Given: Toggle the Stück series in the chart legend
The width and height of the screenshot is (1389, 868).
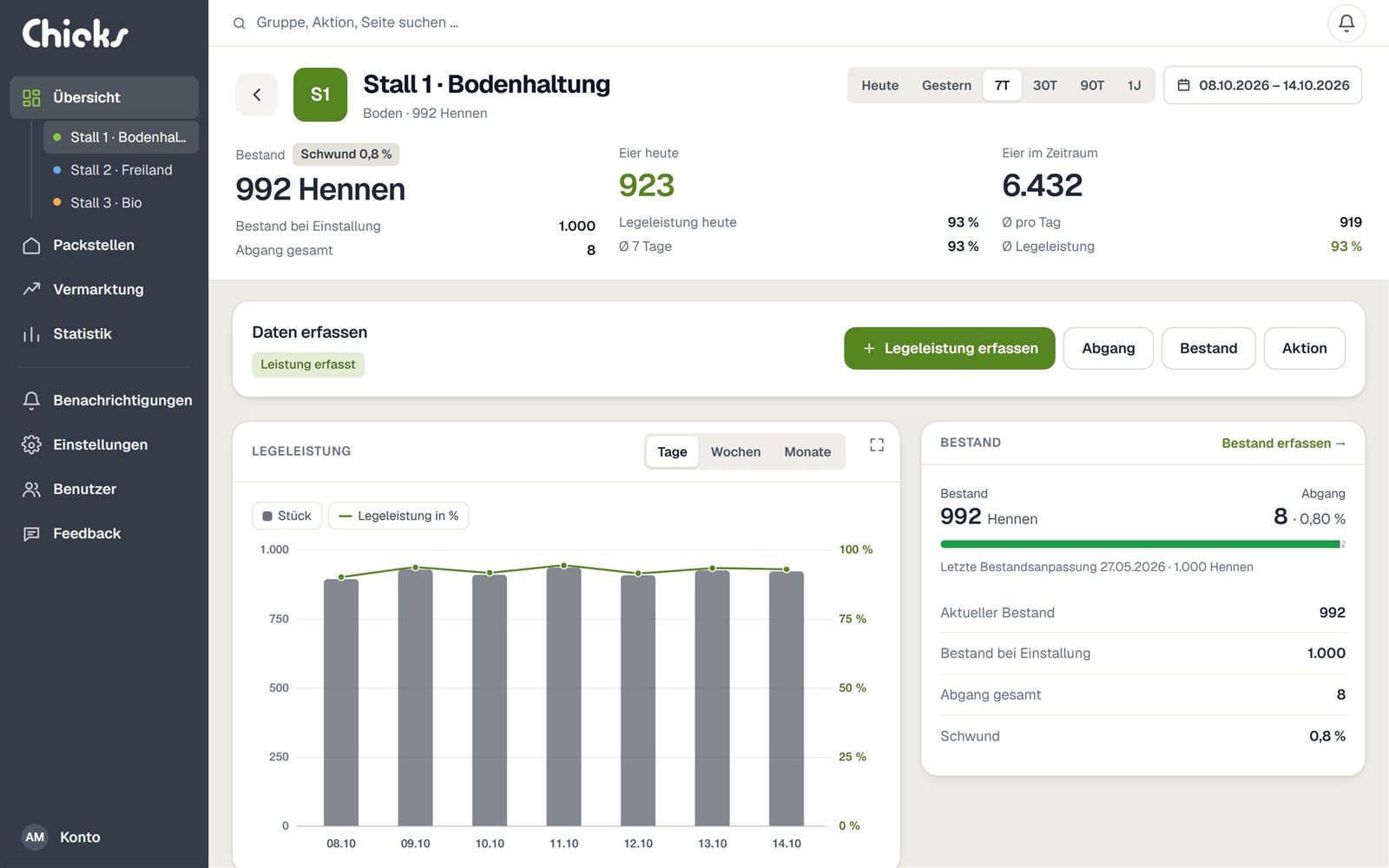Looking at the screenshot, I should 287,516.
